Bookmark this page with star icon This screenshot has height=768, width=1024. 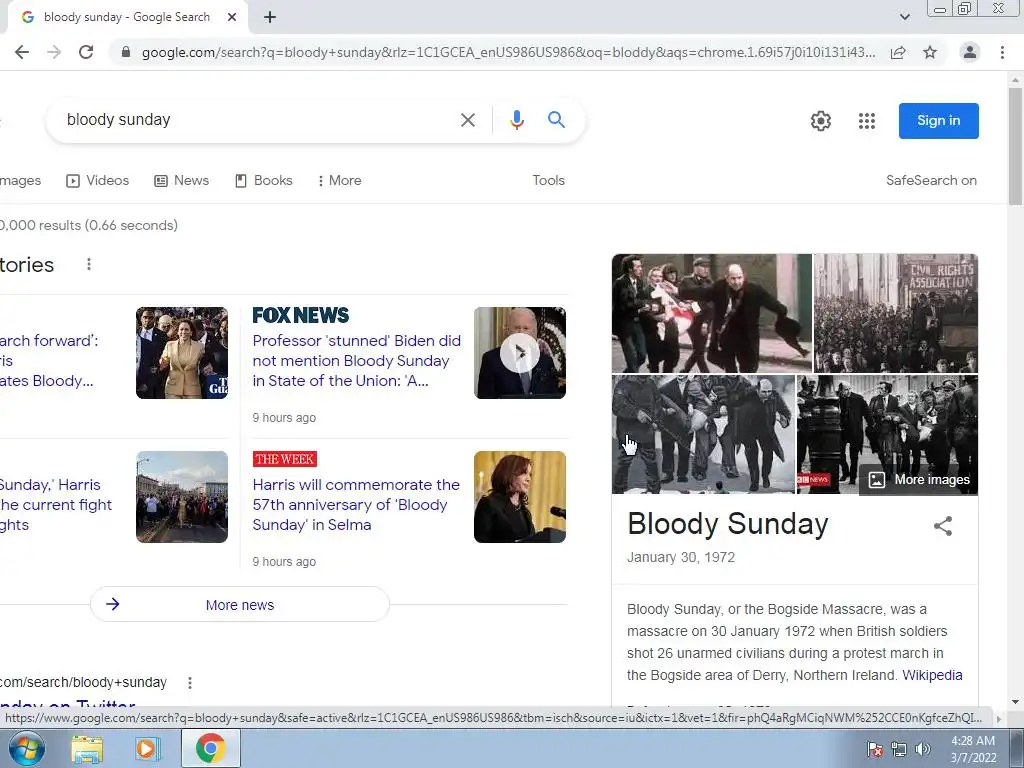930,52
